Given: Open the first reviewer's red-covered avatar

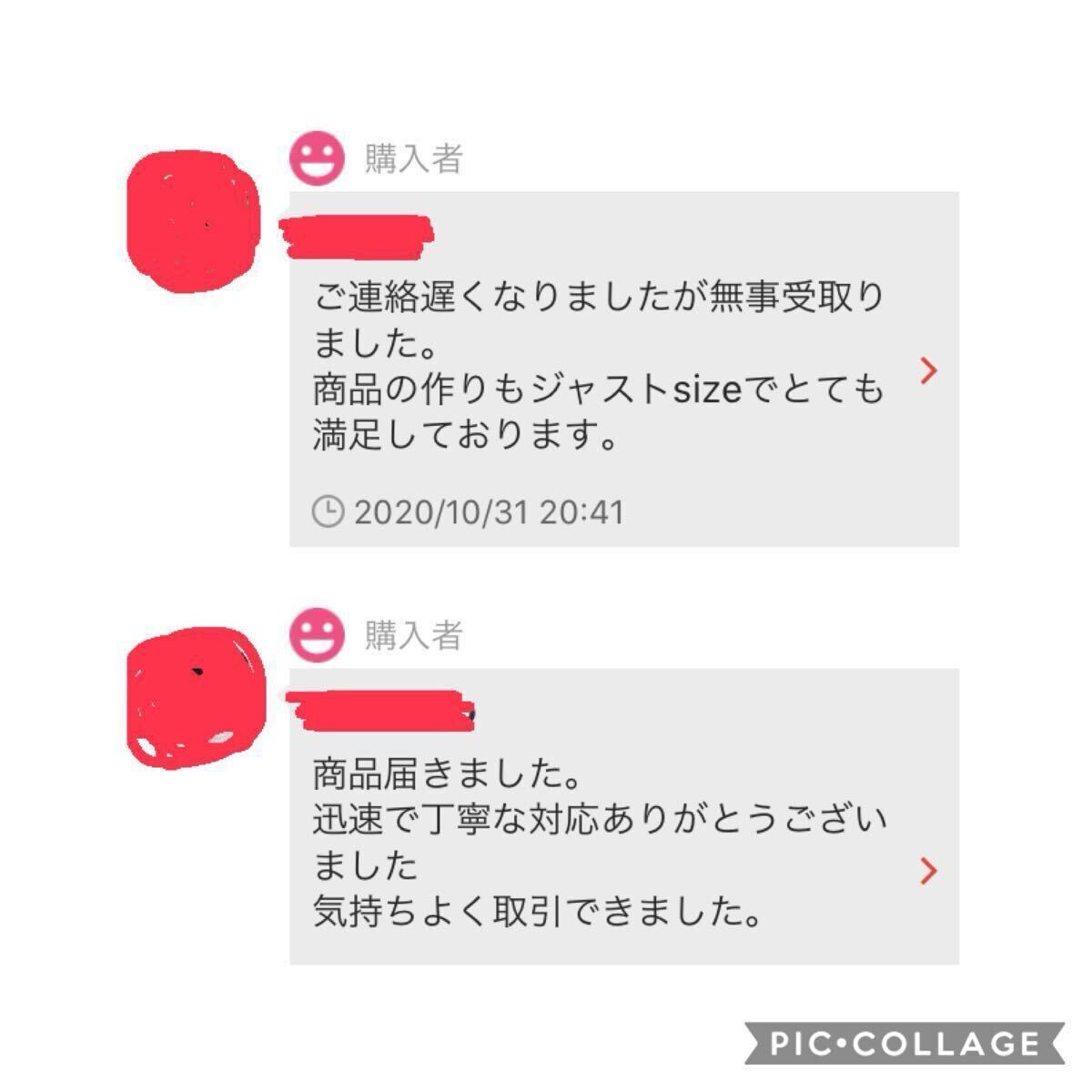Looking at the screenshot, I should point(192,220).
